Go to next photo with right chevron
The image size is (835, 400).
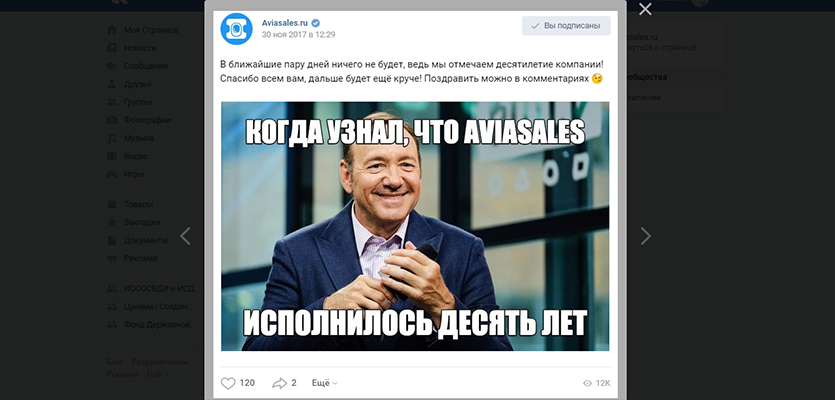[645, 236]
